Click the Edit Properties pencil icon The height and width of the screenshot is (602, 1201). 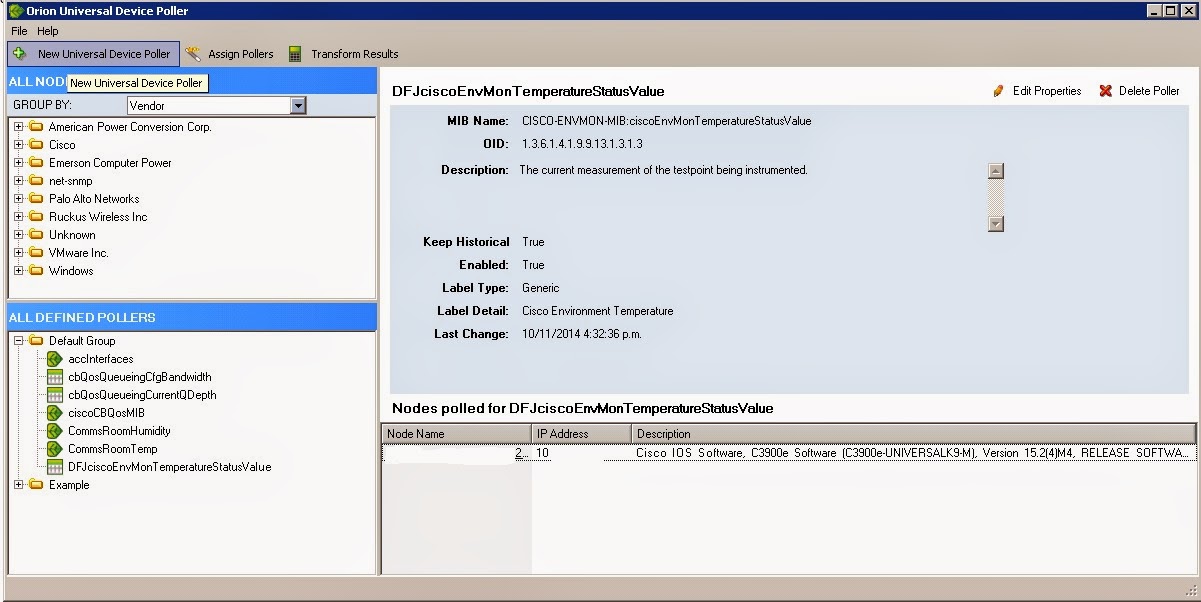click(x=998, y=91)
